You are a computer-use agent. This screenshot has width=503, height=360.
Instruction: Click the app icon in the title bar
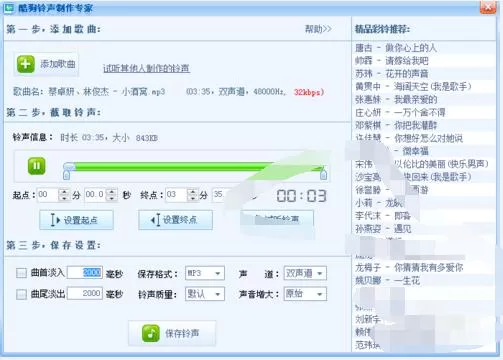(x=9, y=8)
